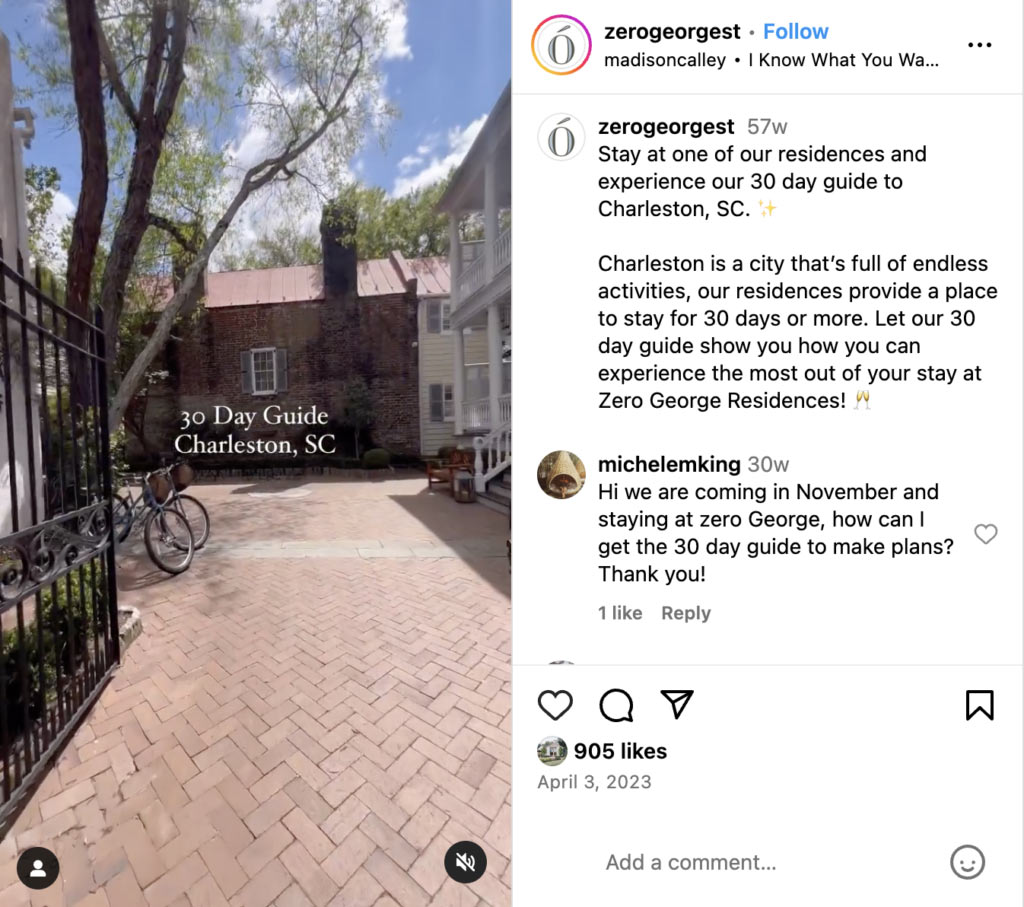Viewport: 1024px width, 907px height.
Task: Open michelemking username link
Action: pos(669,464)
